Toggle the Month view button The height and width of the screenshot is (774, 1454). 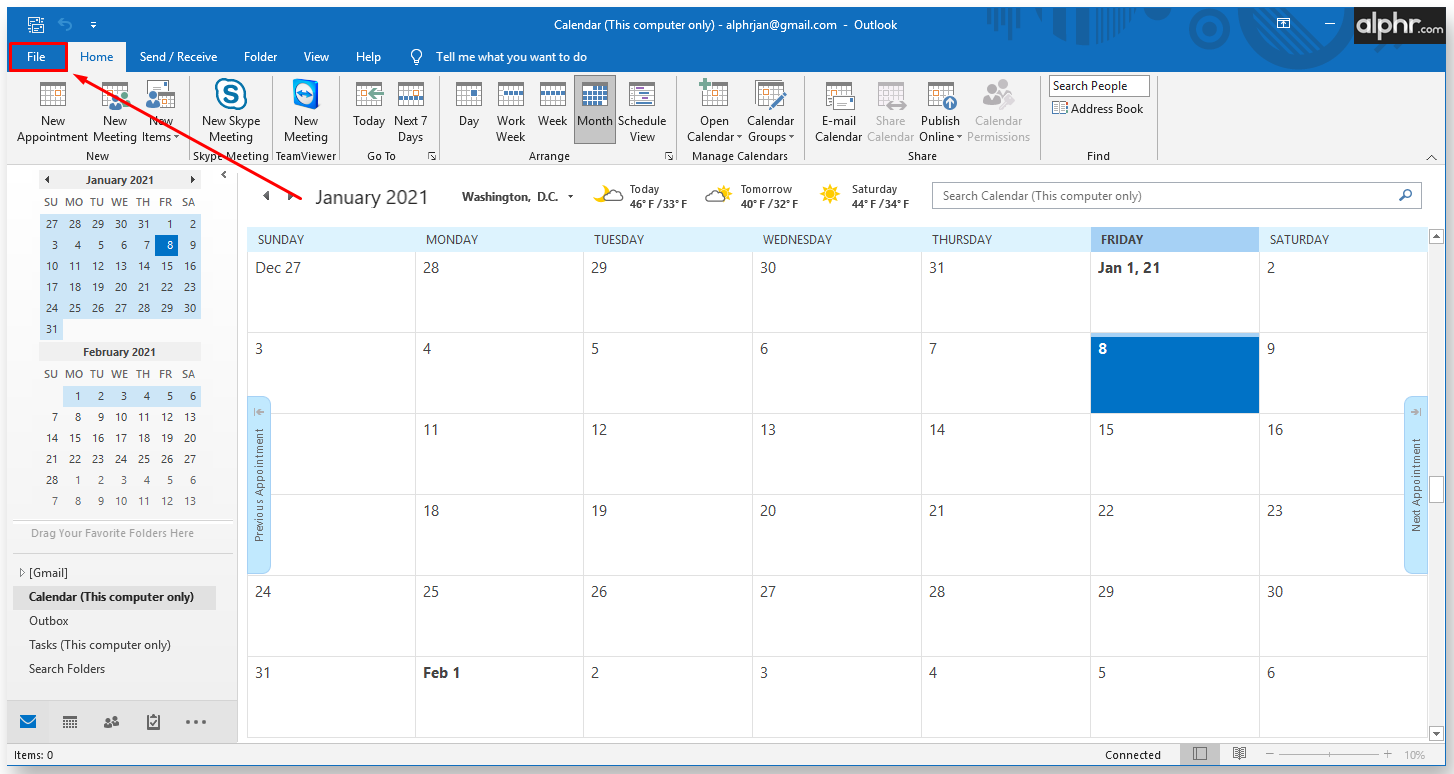coord(595,109)
